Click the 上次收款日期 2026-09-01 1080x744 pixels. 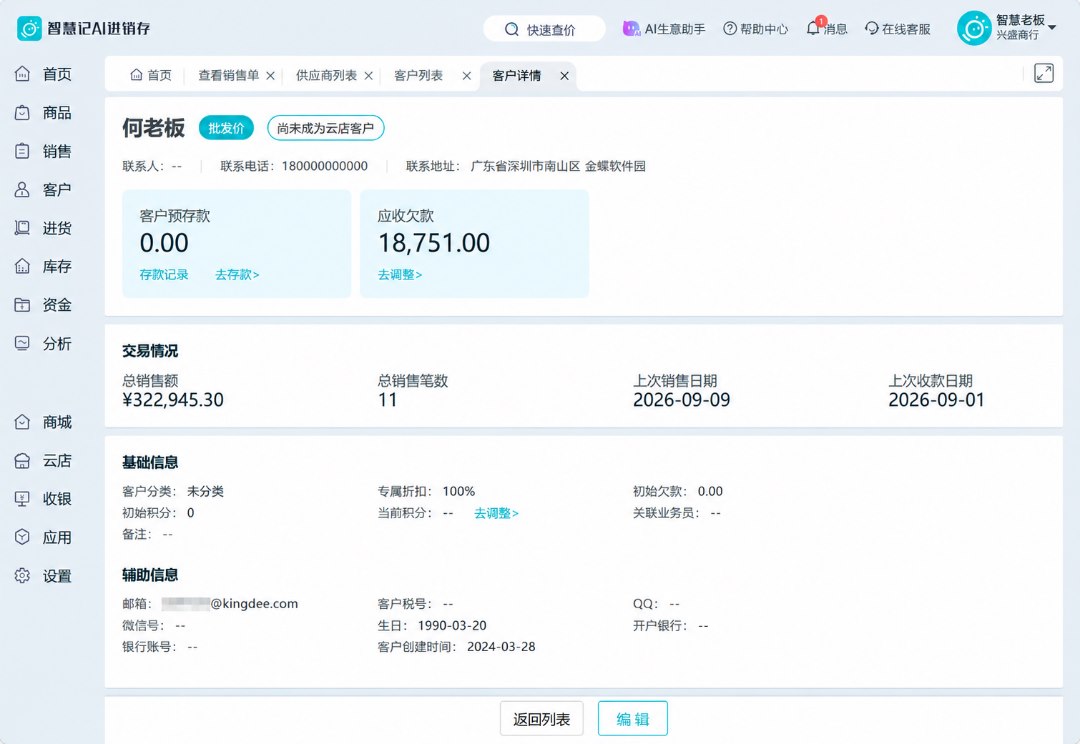pos(937,400)
